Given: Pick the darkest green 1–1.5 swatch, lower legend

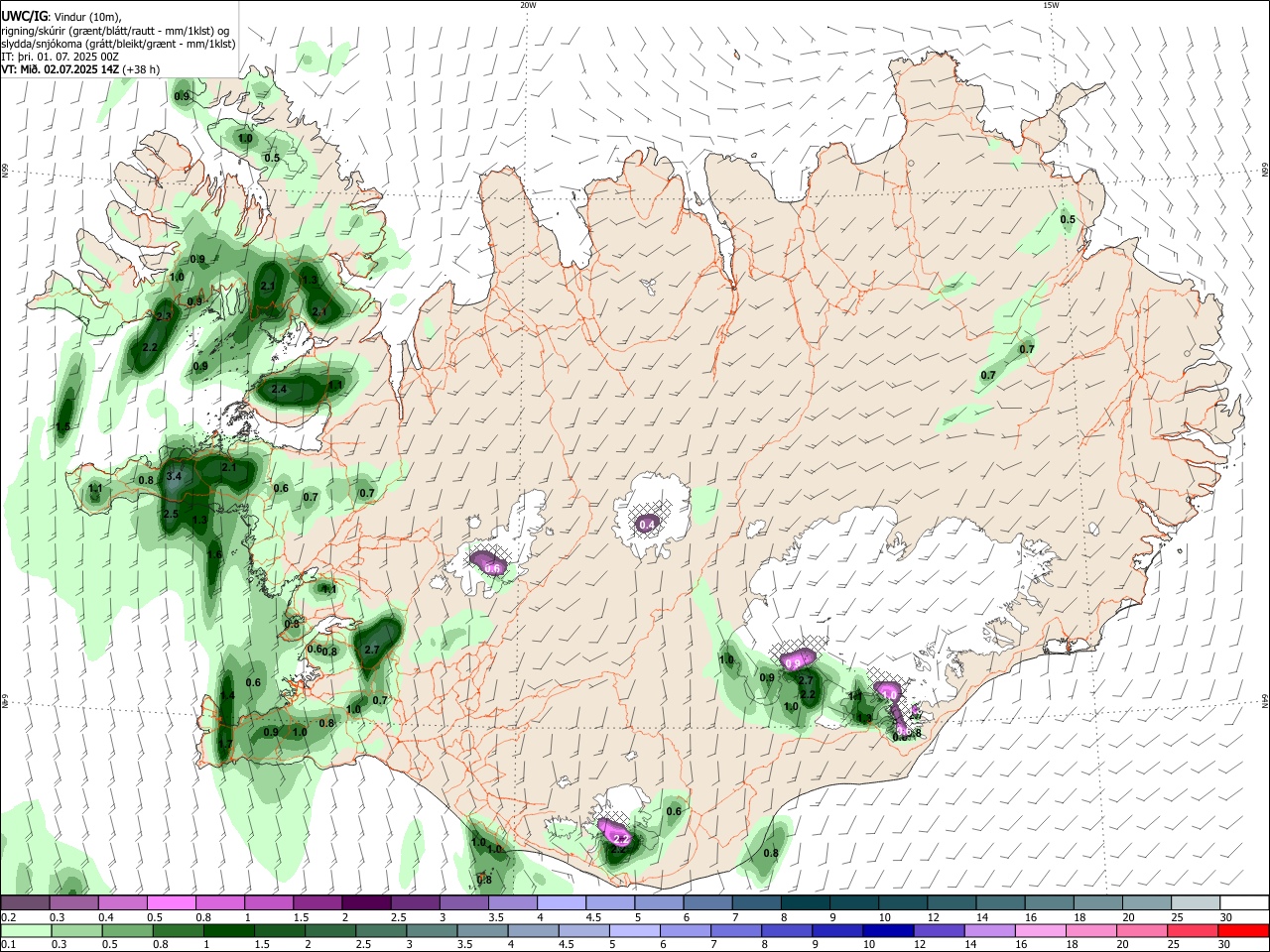Looking at the screenshot, I should click(x=227, y=930).
